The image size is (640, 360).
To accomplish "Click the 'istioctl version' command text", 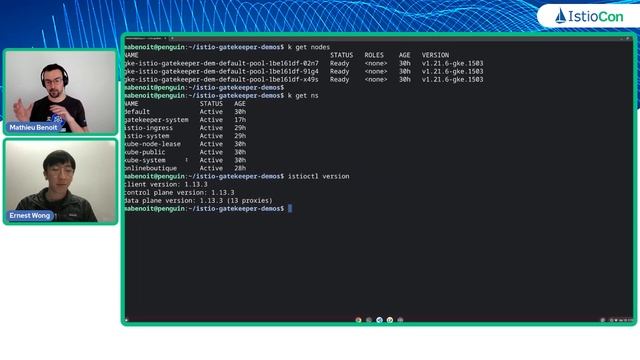I will (x=318, y=176).
